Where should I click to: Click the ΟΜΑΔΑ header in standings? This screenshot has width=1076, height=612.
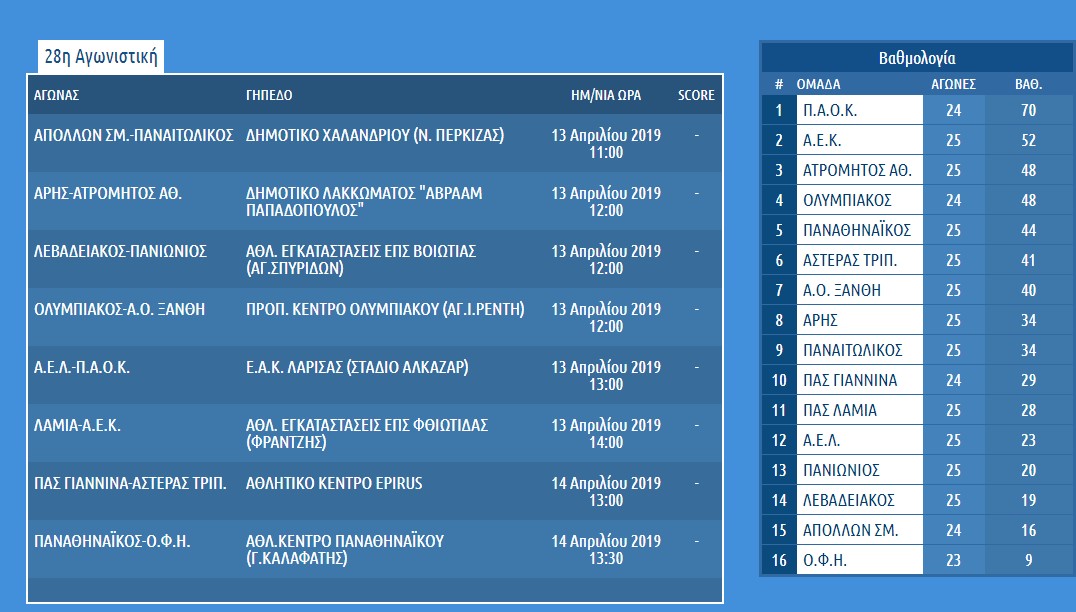click(x=818, y=84)
